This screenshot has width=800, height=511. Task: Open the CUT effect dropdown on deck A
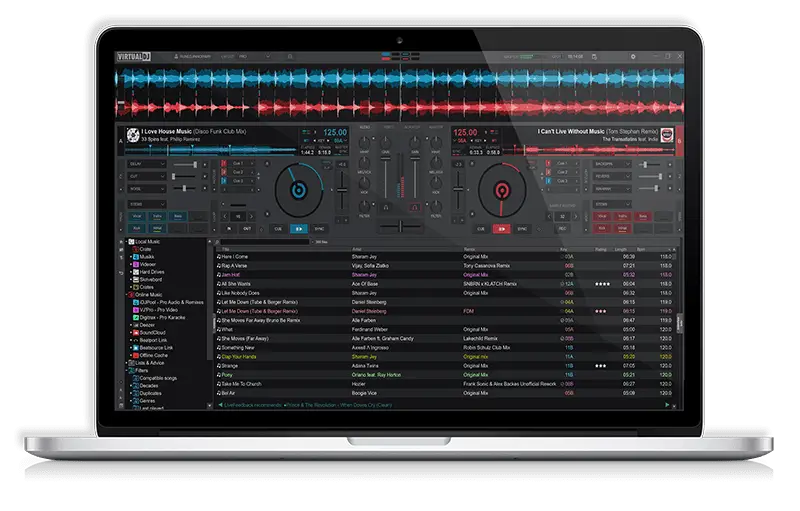pos(146,176)
